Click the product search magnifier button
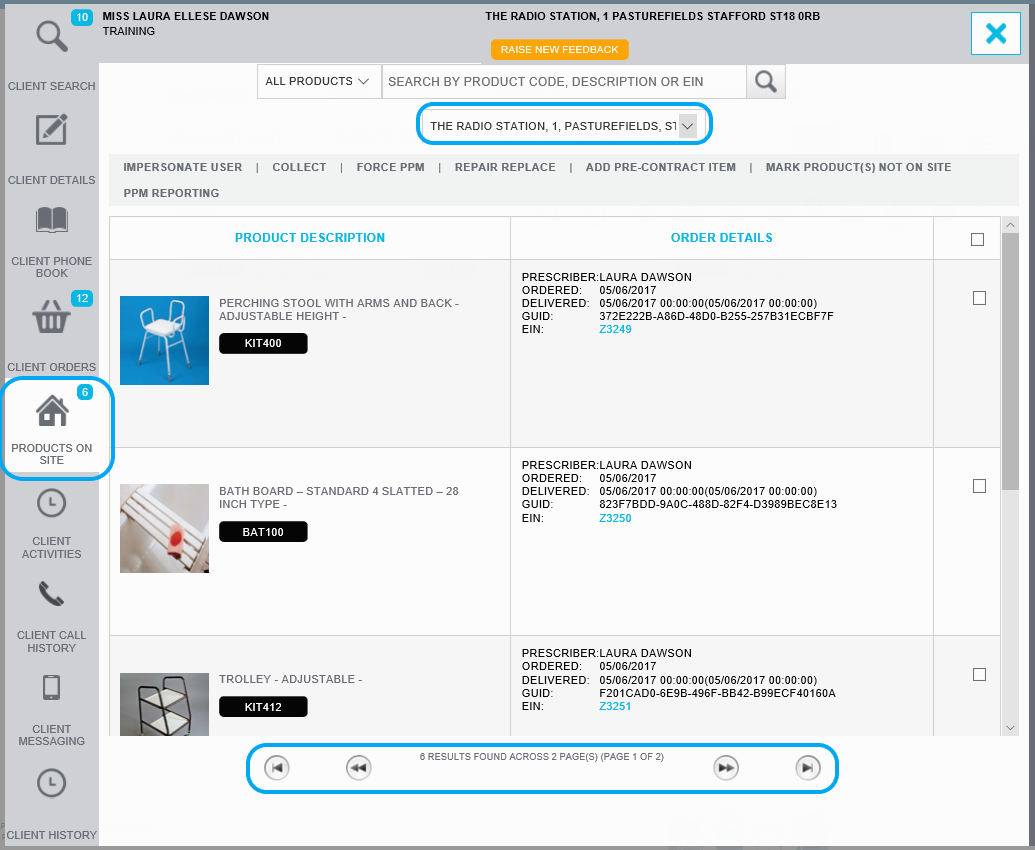1035x850 pixels. click(766, 82)
